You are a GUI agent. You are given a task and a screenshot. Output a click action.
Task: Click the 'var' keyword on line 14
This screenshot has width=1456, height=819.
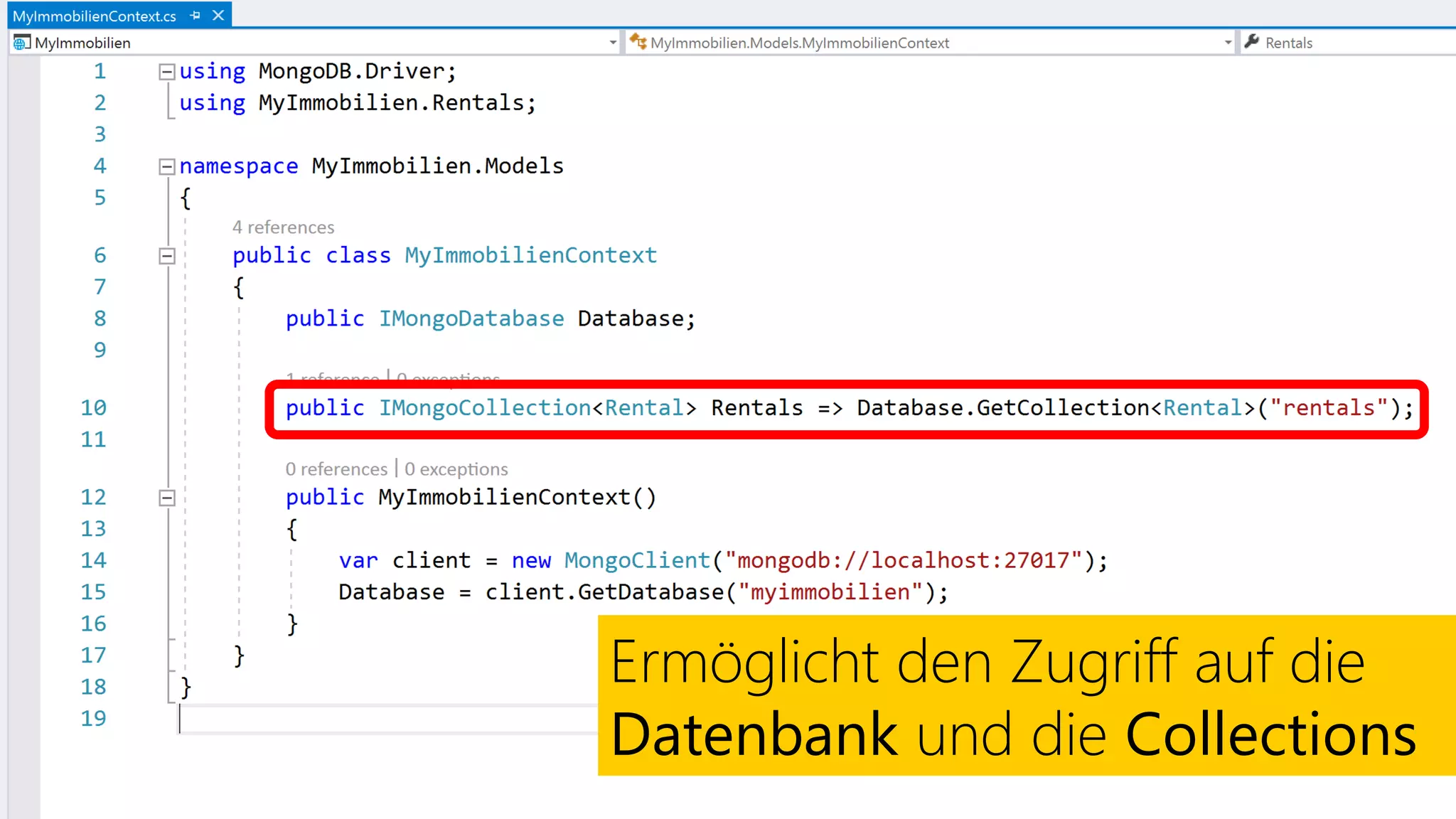(358, 561)
